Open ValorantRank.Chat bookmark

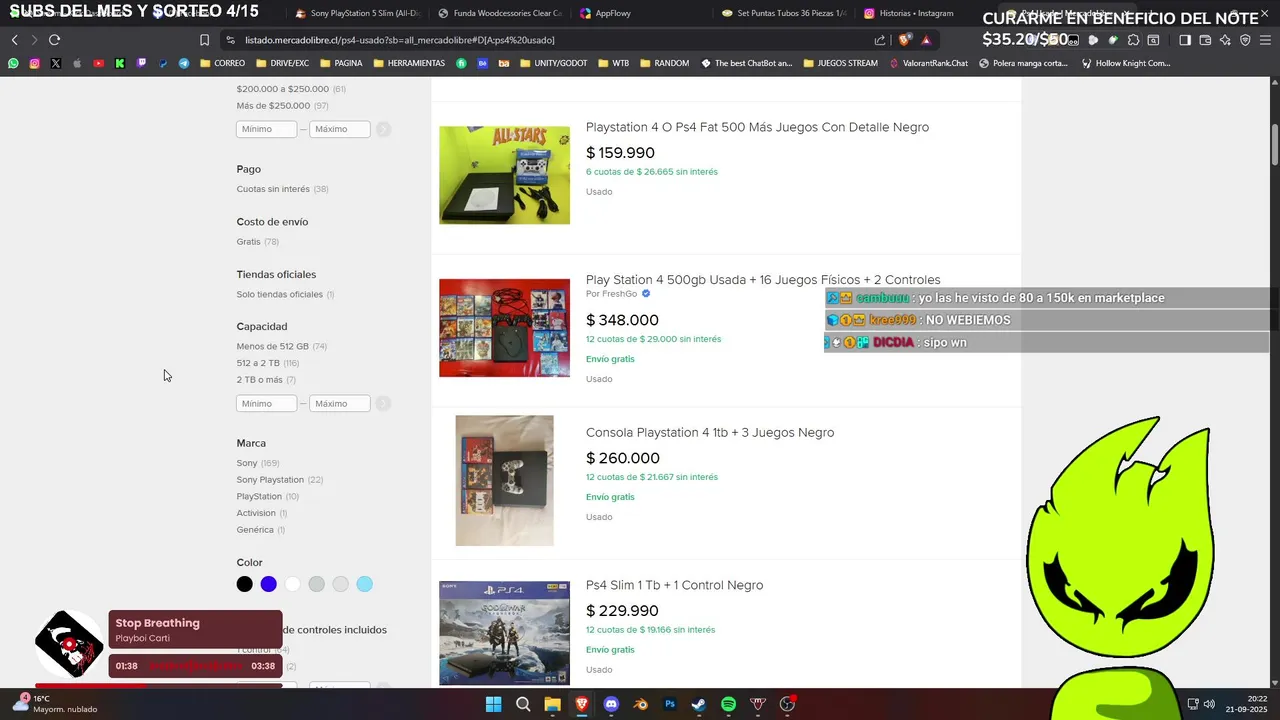[929, 63]
